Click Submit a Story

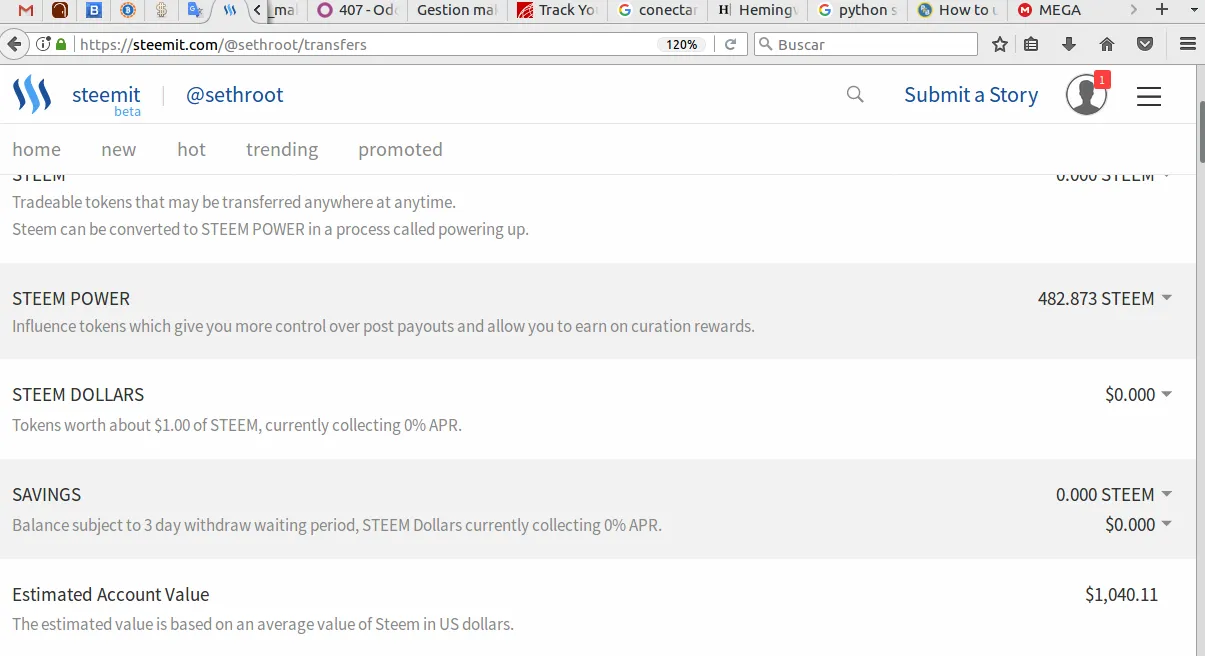pyautogui.click(x=971, y=95)
